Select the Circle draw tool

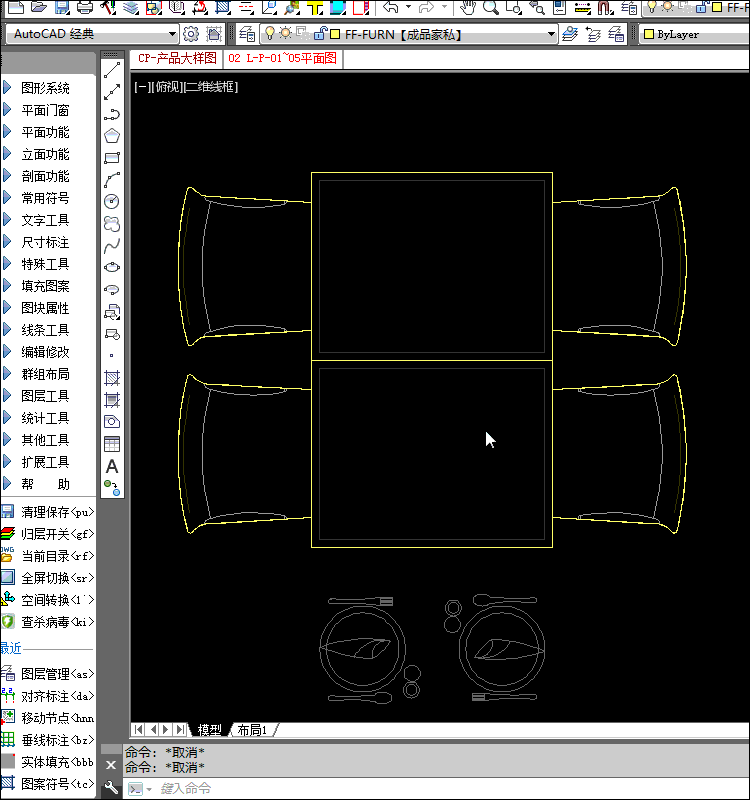click(x=112, y=202)
